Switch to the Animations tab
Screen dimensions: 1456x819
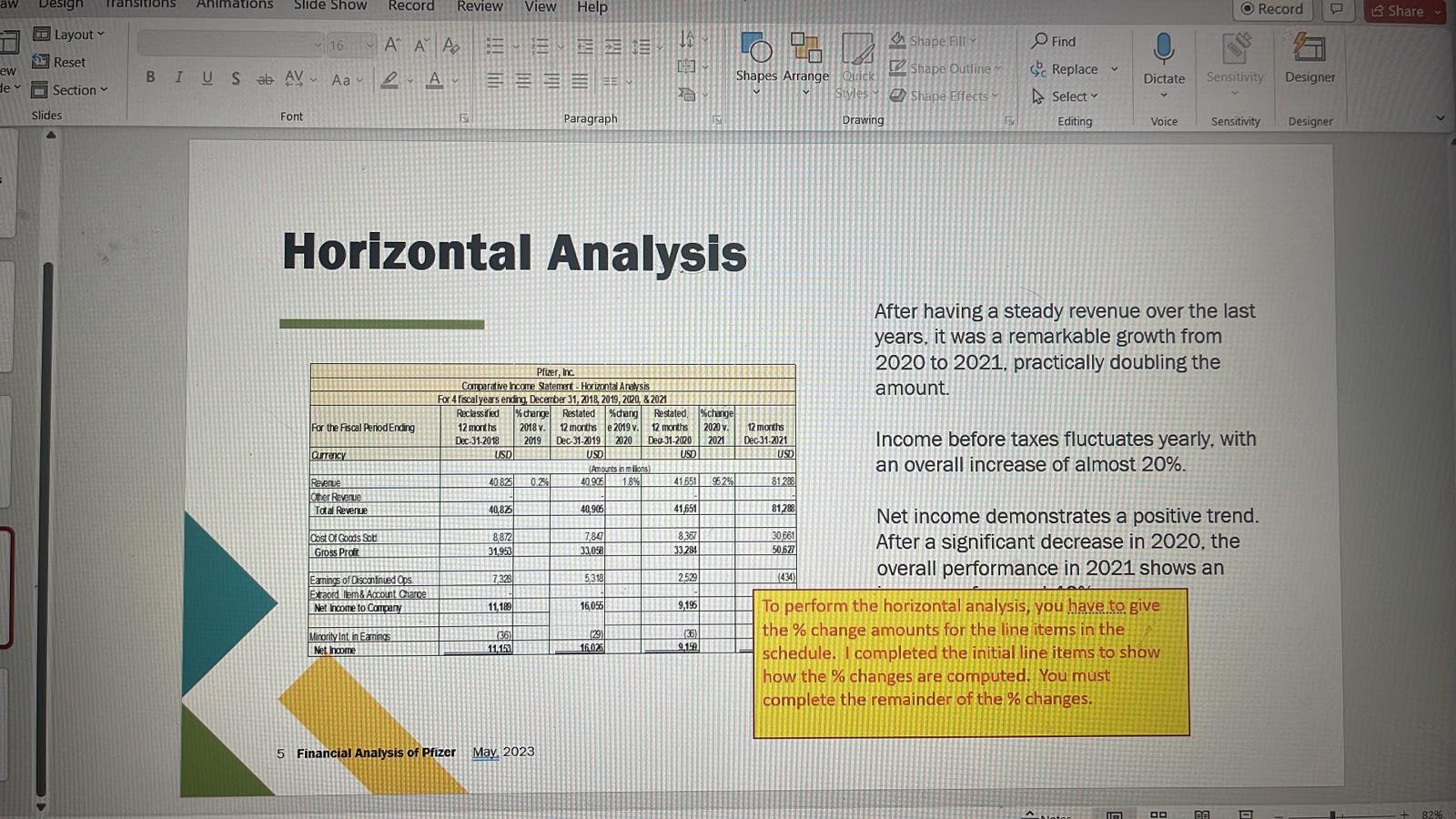(234, 5)
